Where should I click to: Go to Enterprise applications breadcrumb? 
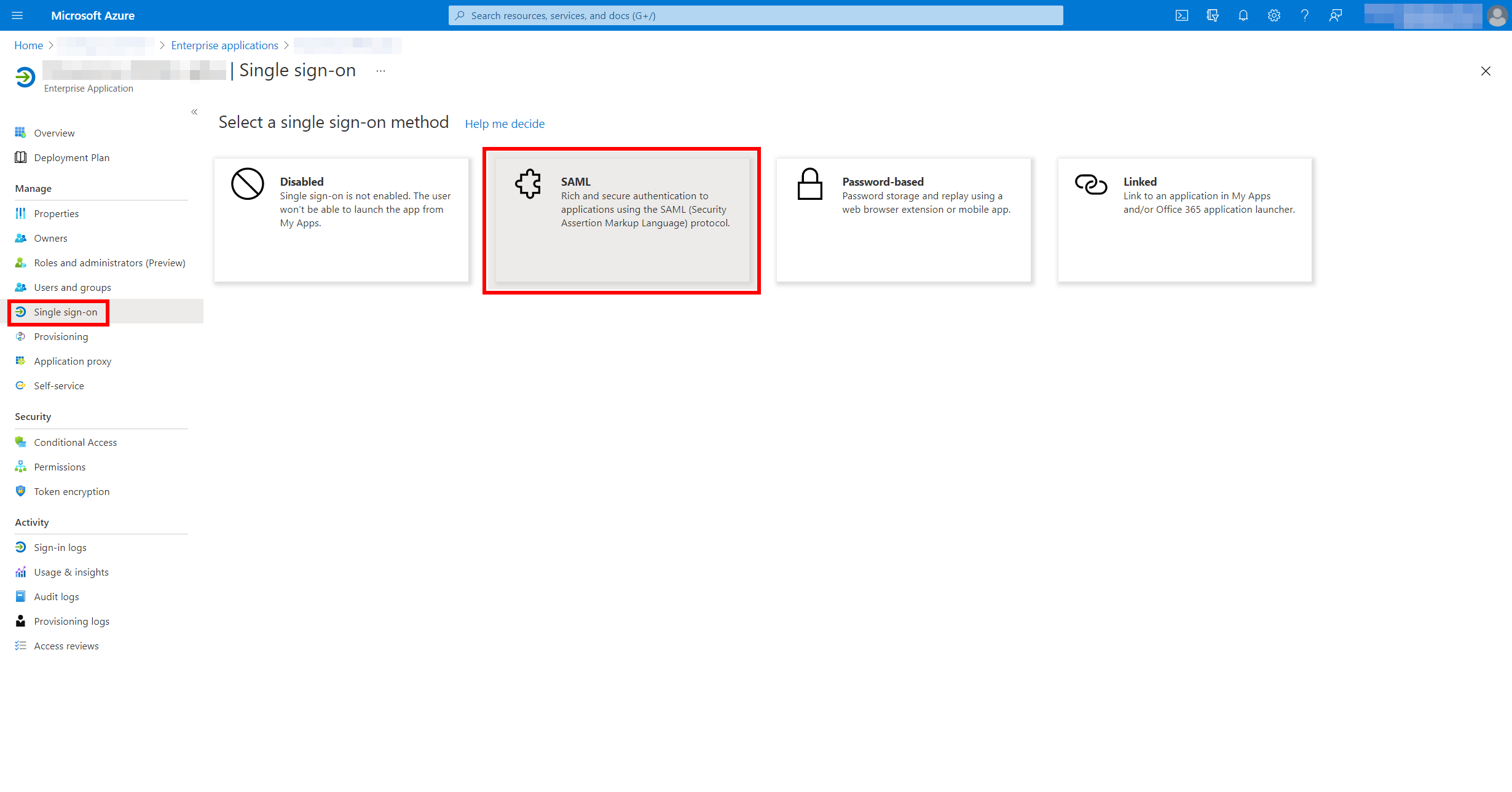tap(224, 46)
